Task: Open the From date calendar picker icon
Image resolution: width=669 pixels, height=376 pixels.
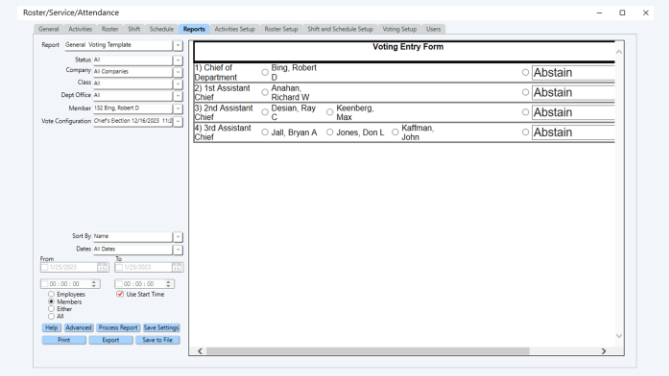Action: pyautogui.click(x=102, y=268)
